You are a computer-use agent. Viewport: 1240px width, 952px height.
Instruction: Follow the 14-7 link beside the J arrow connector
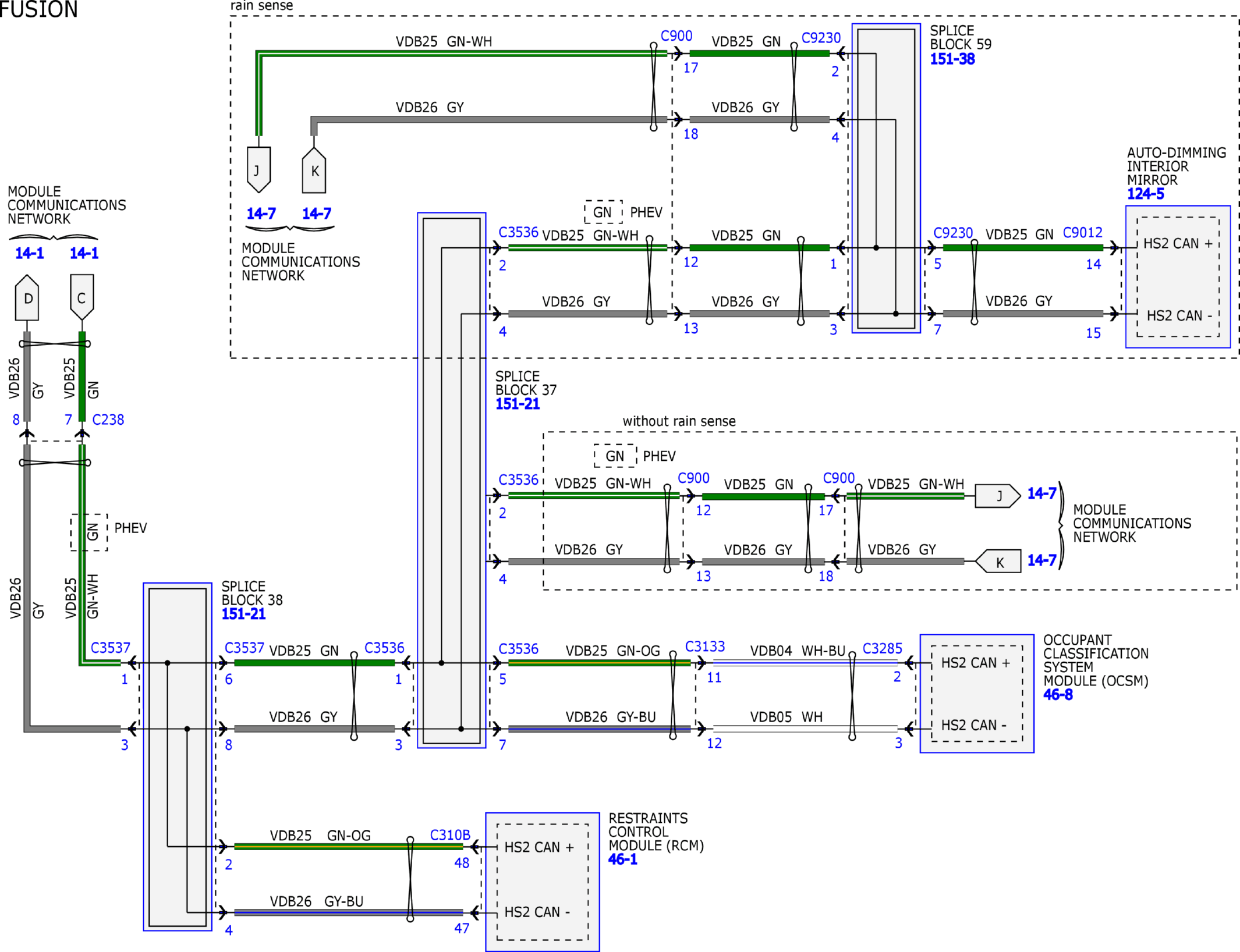[1041, 493]
